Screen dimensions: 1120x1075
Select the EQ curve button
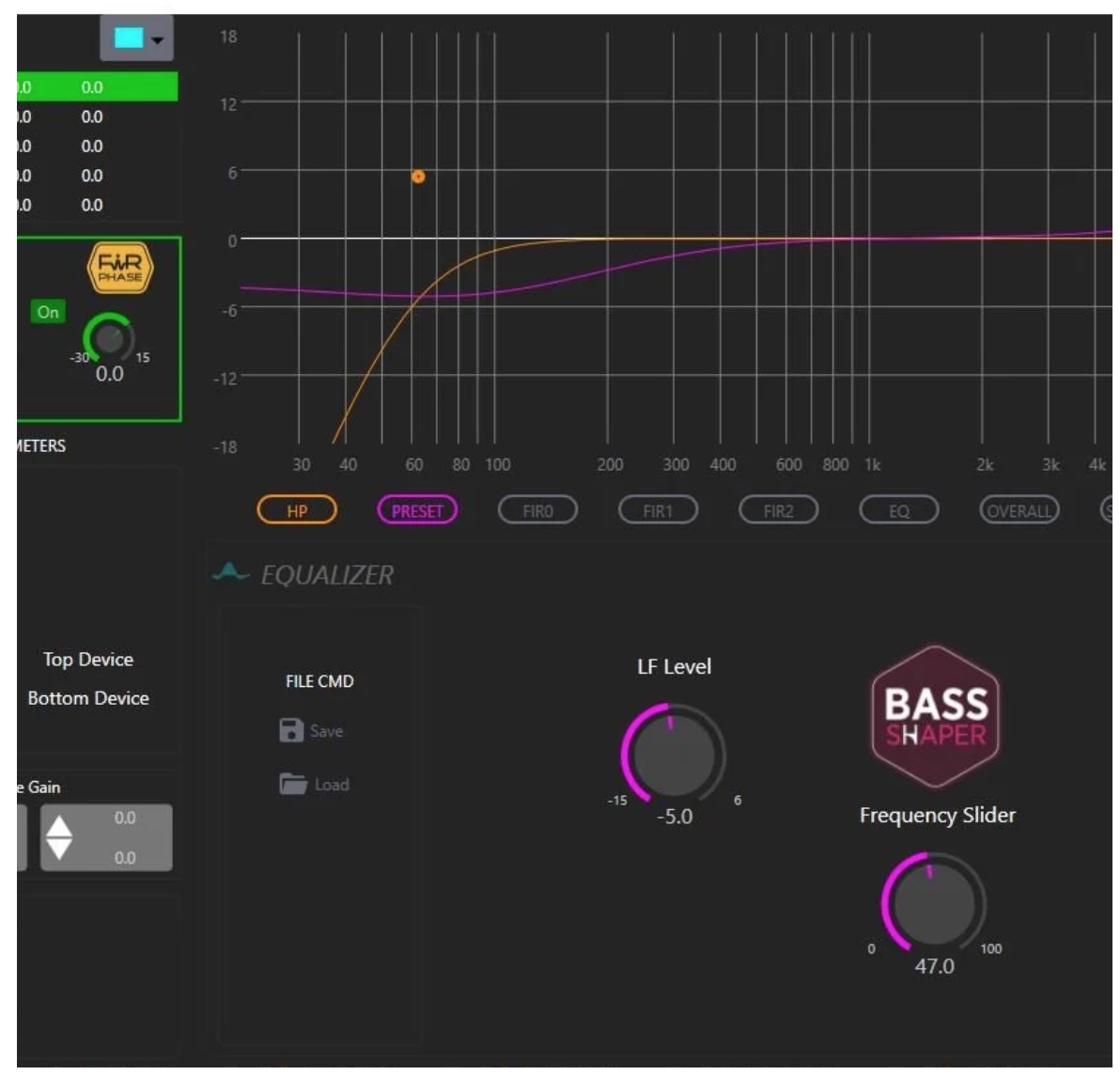pyautogui.click(x=899, y=510)
